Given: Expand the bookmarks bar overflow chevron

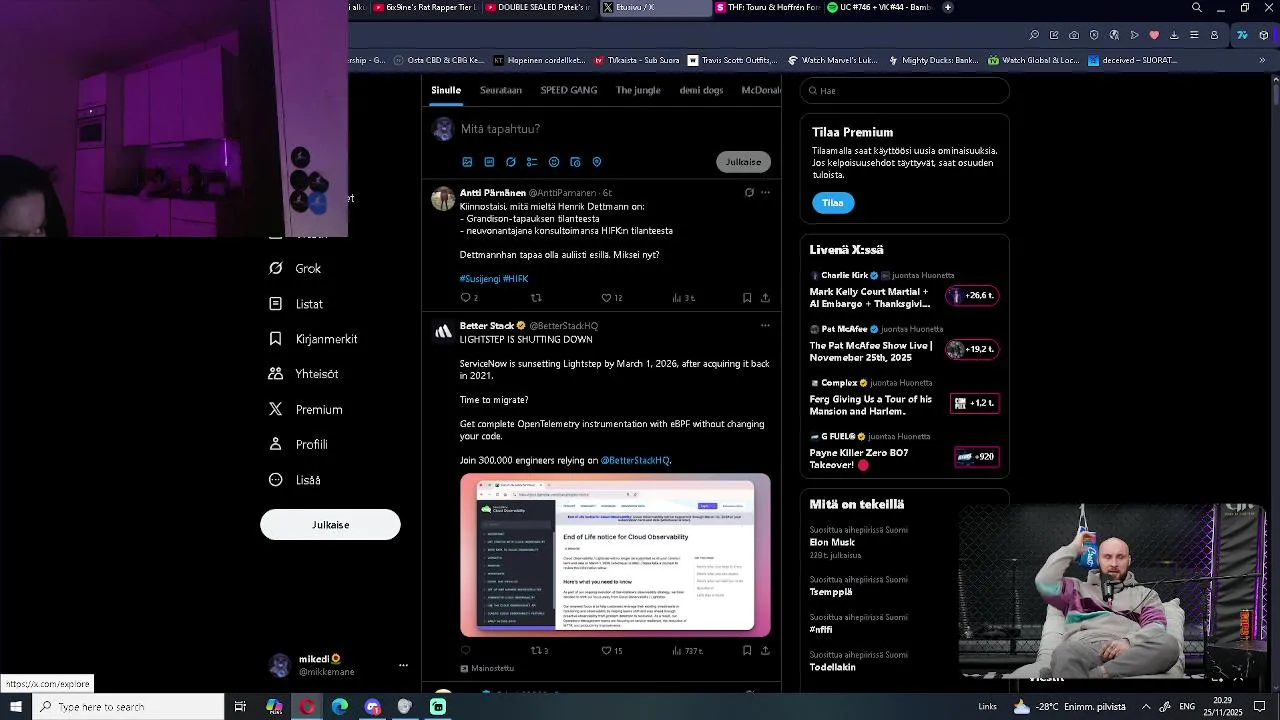Looking at the screenshot, I should 1262,60.
